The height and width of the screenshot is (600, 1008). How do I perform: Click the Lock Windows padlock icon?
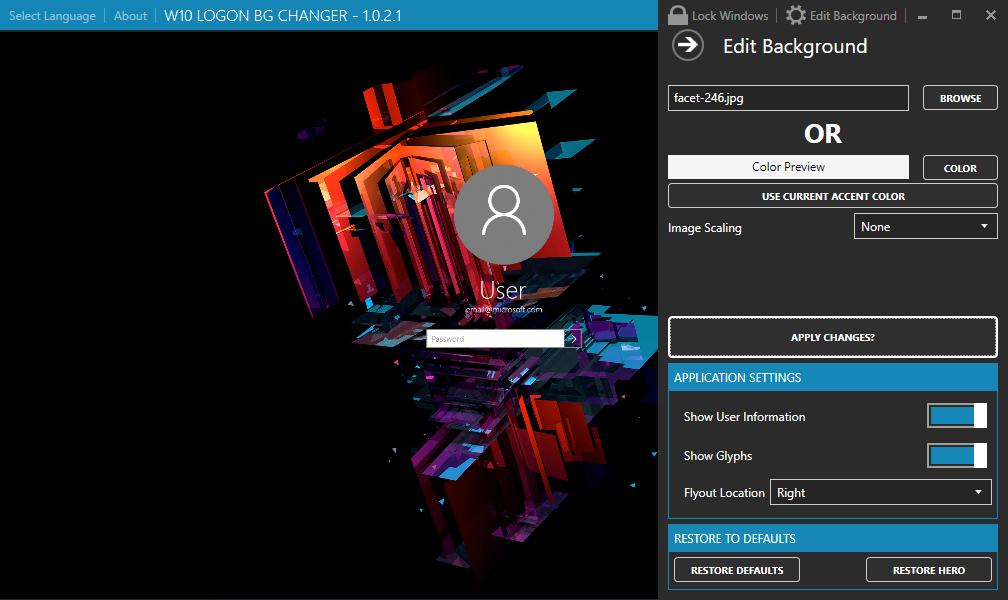pos(678,15)
